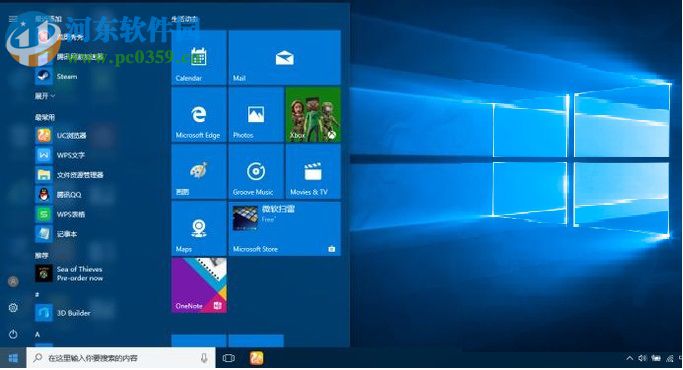Show hidden tray icons with the chevron
683x370 pixels.
[629, 358]
